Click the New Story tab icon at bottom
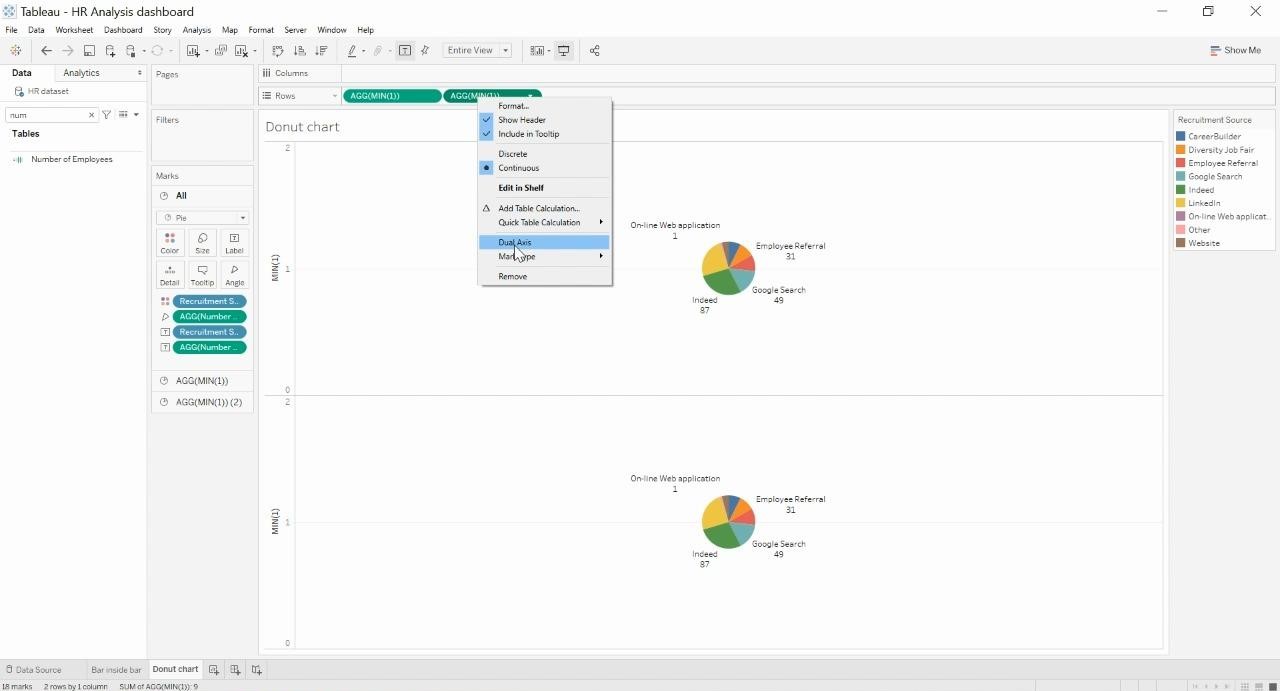Viewport: 1280px width, 691px height. click(x=257, y=670)
